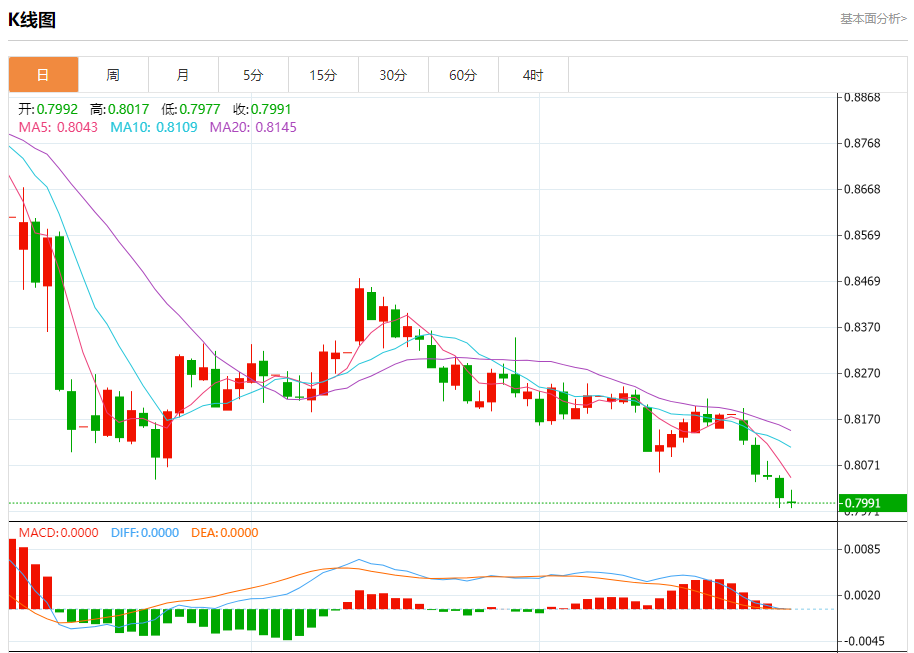Click the 0.8071 price axis label
Image resolution: width=914 pixels, height=653 pixels.
click(862, 465)
